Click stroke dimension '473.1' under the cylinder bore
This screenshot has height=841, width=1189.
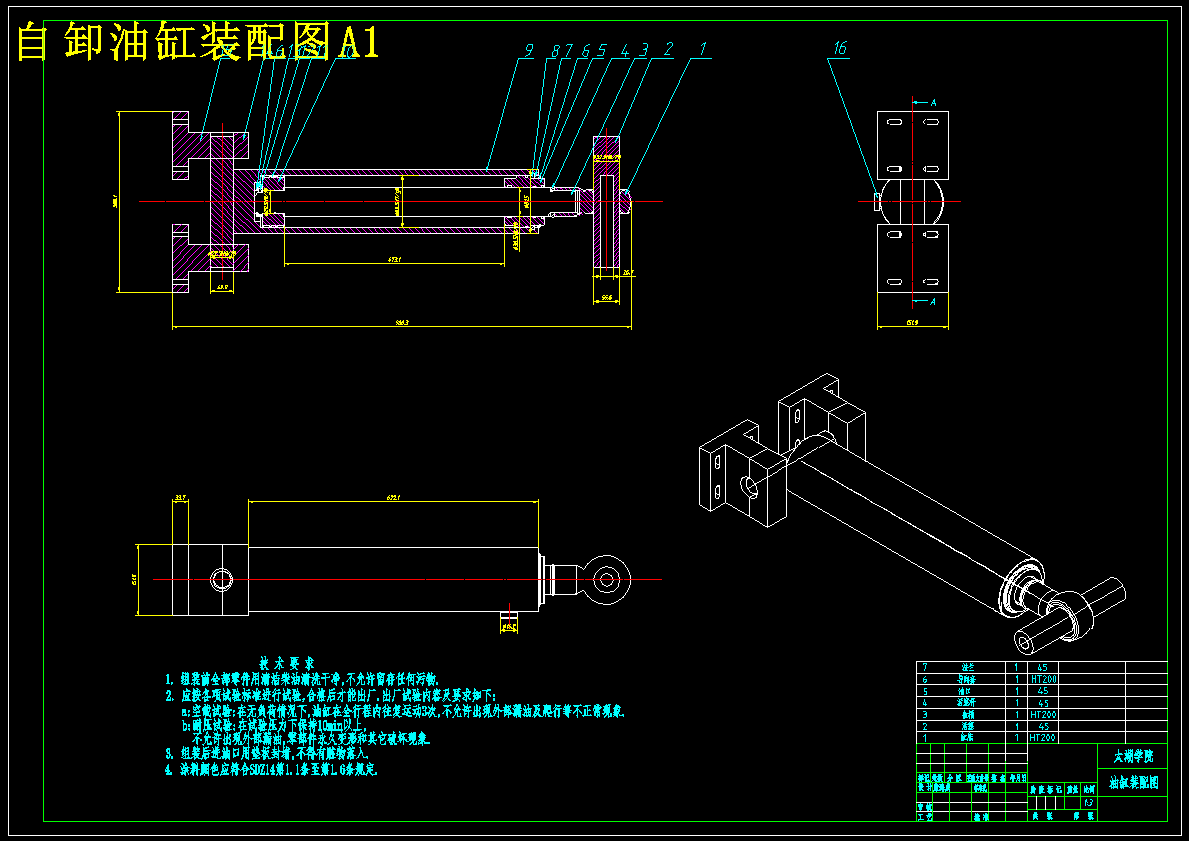(394, 259)
